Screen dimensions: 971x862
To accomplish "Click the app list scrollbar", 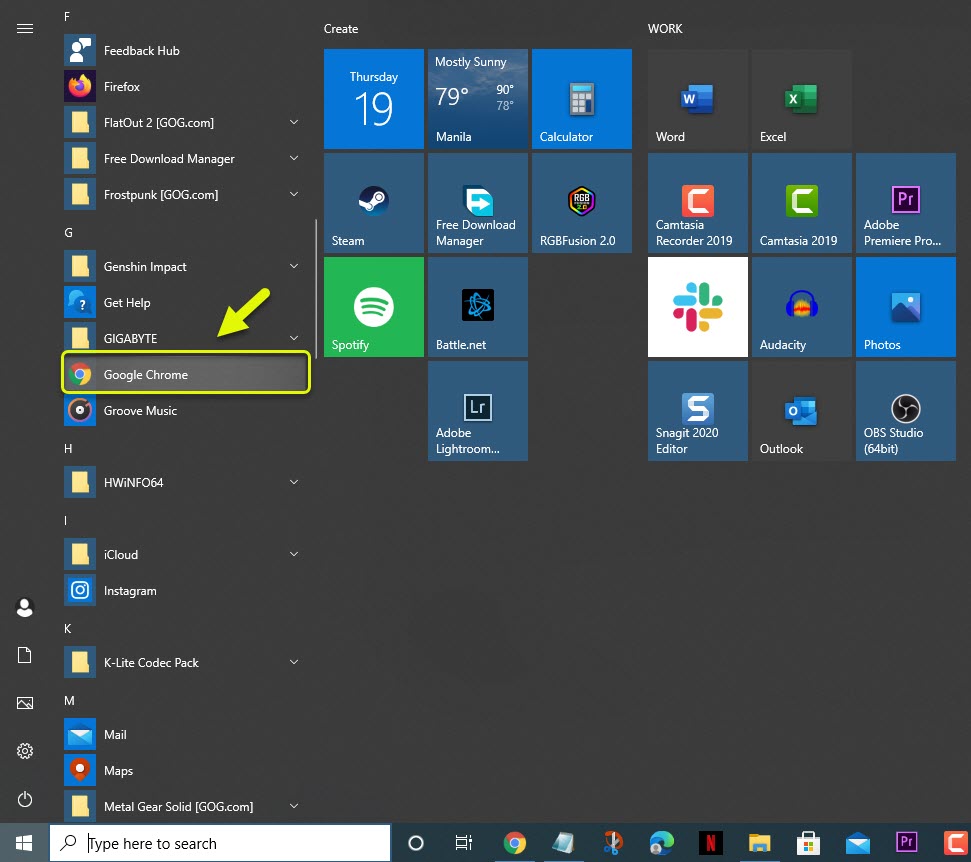I will point(316,289).
